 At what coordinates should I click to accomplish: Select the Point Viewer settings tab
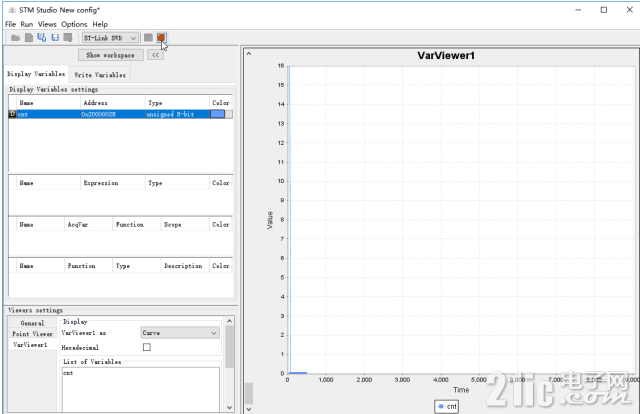coord(32,334)
